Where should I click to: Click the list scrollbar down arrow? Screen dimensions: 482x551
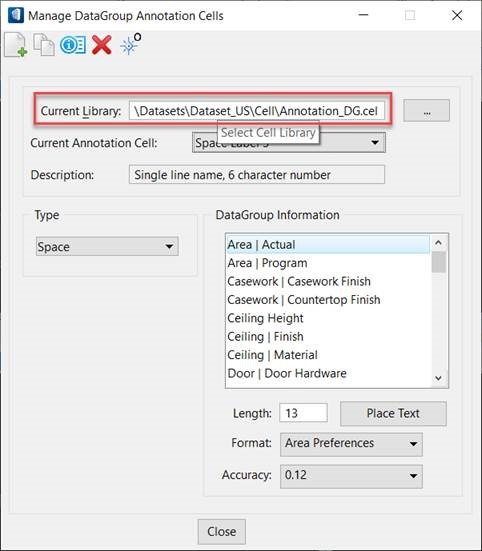(438, 378)
